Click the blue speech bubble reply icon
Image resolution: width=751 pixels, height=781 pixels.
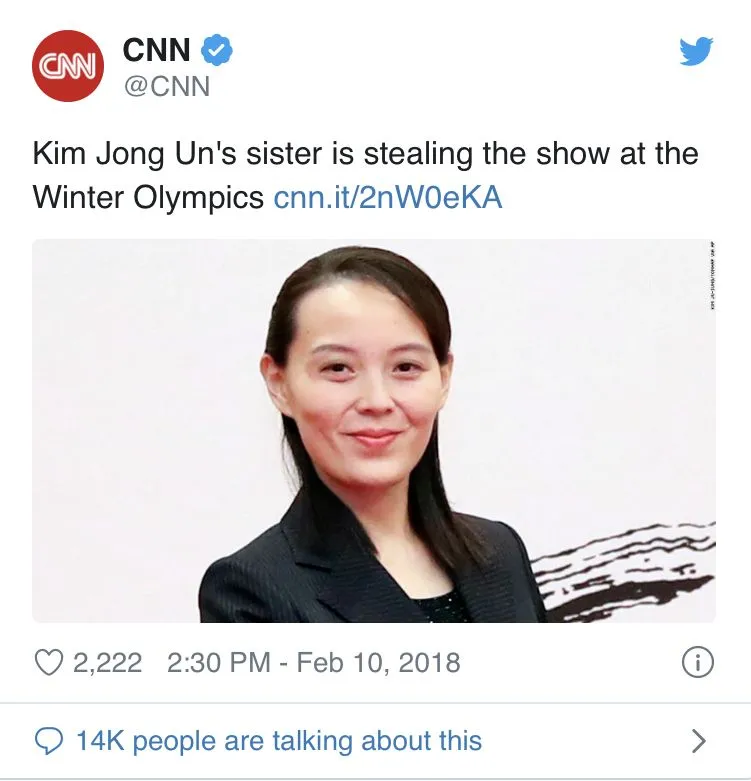click(49, 741)
